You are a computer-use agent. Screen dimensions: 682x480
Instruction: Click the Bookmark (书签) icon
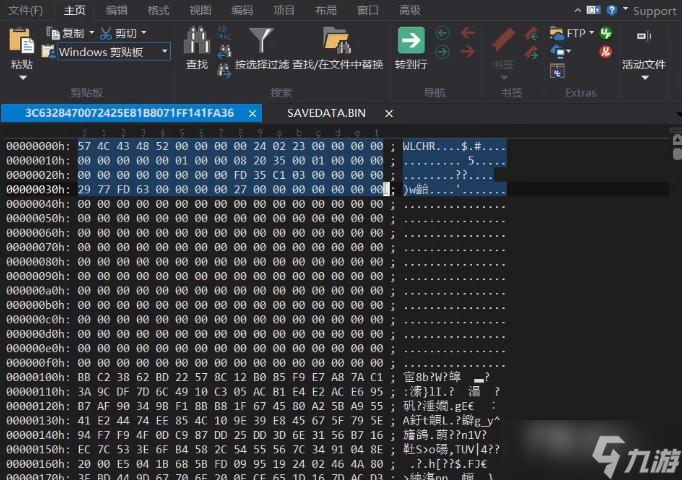504,41
